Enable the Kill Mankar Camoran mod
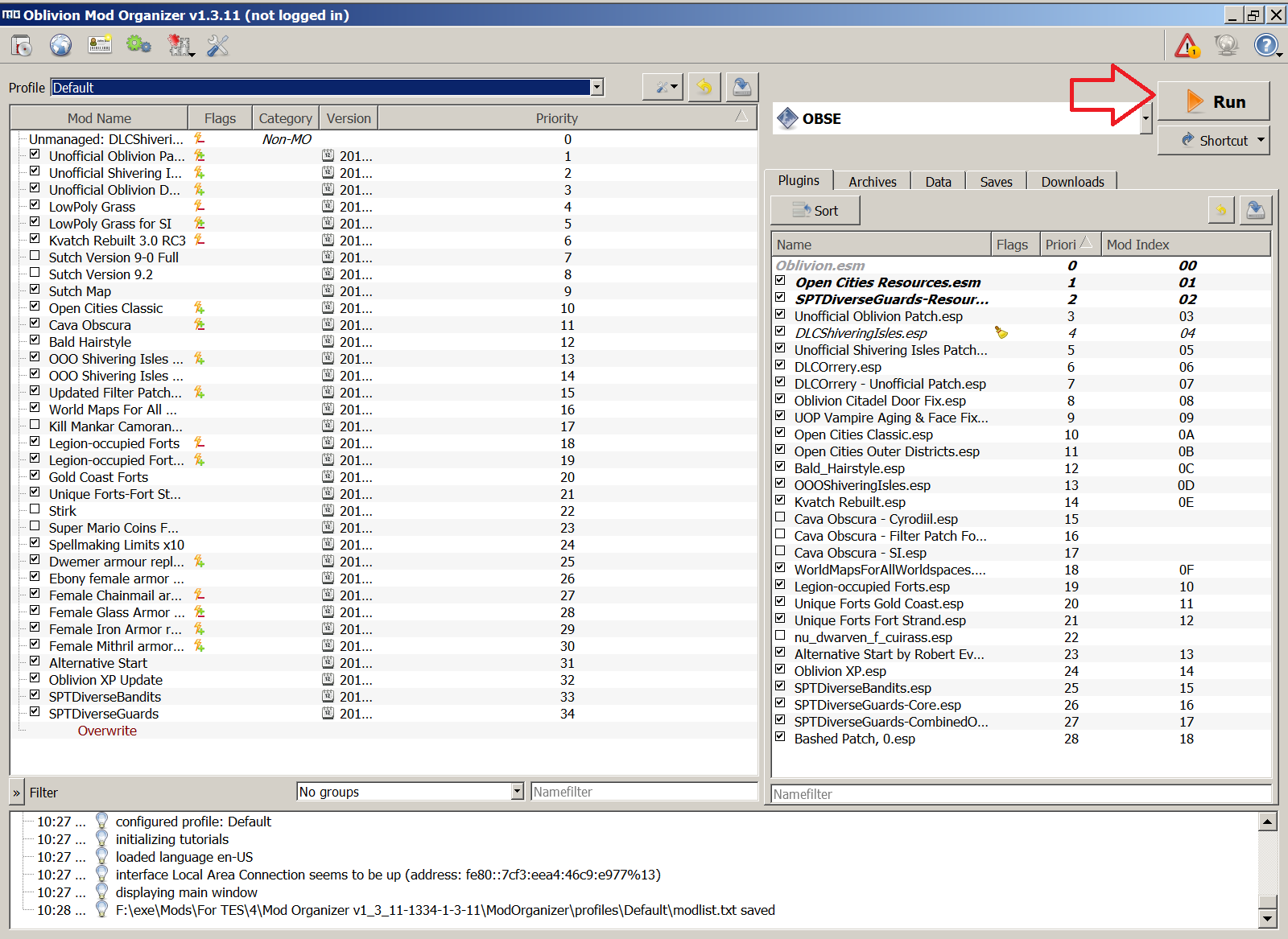 pos(35,424)
